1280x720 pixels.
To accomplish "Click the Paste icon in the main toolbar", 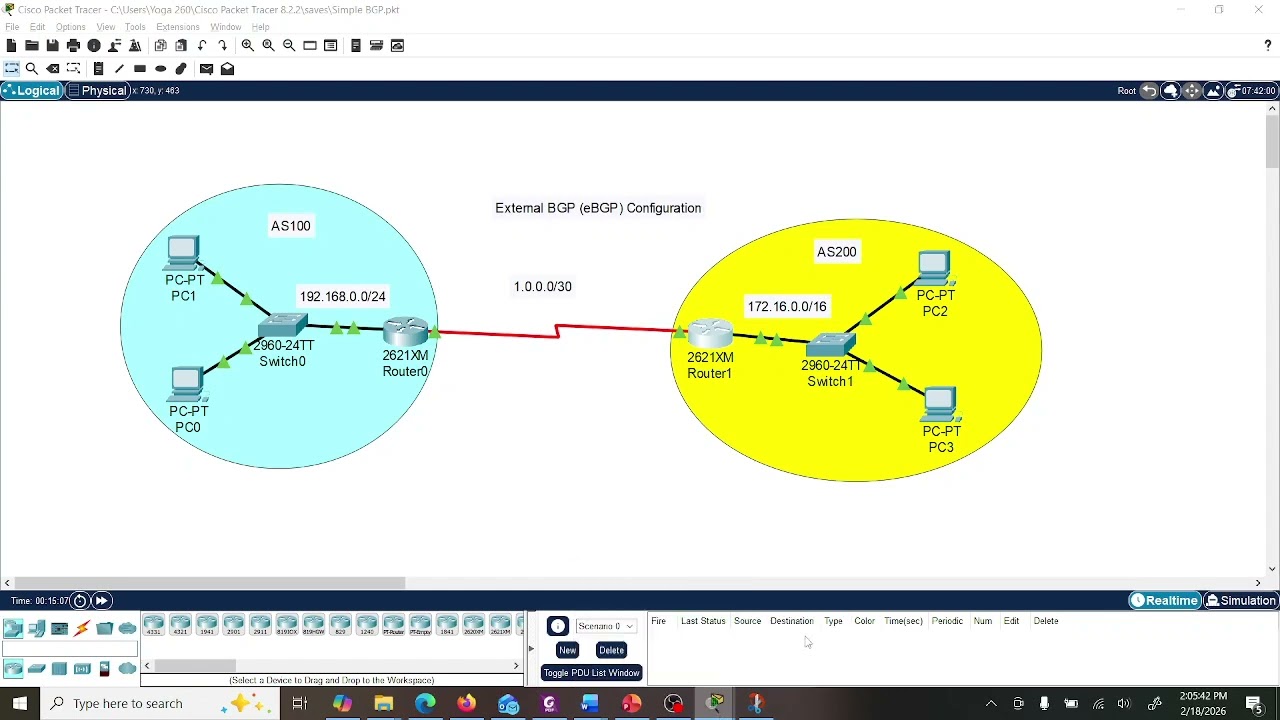I will click(x=181, y=46).
